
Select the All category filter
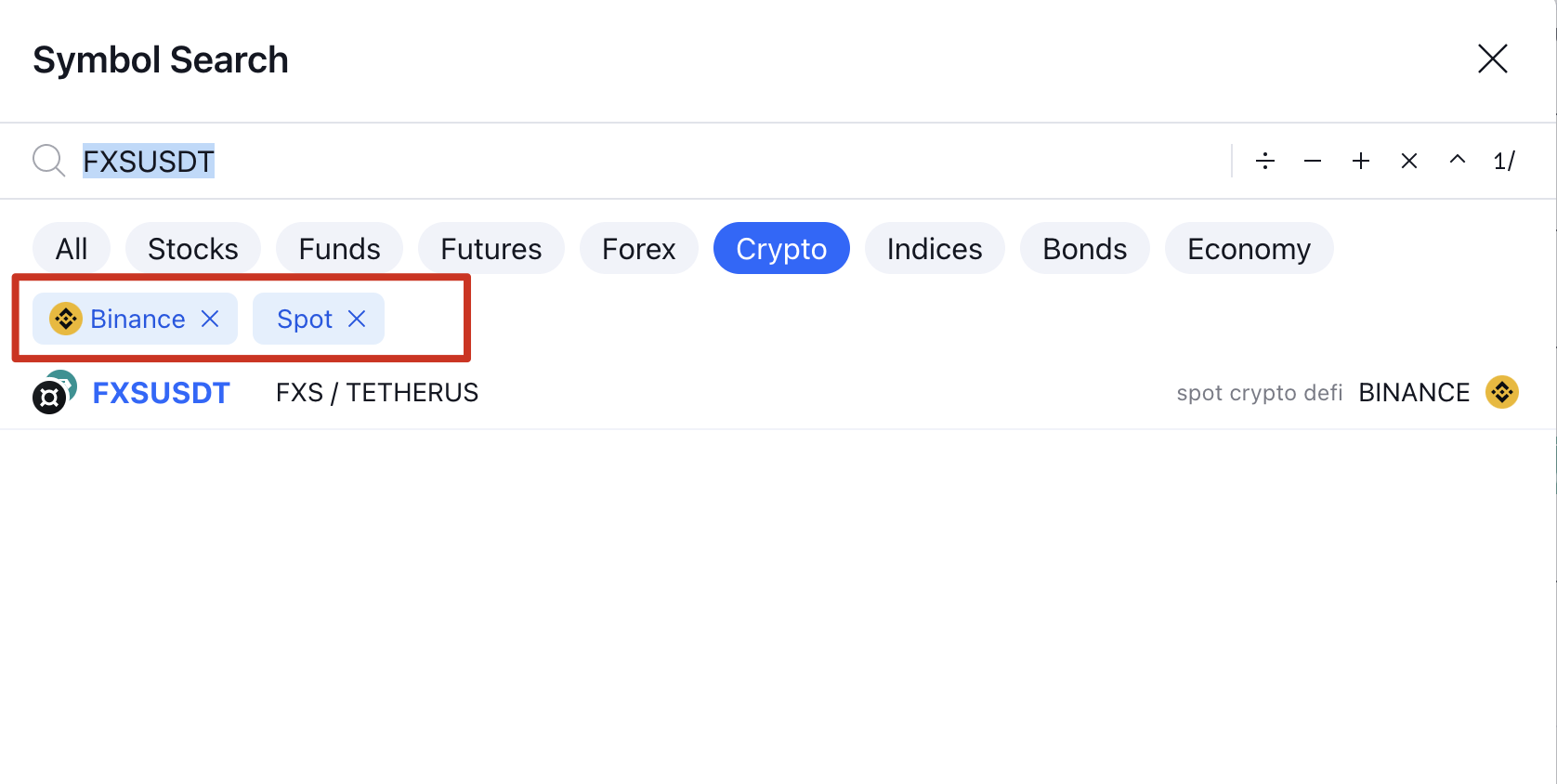pos(71,248)
